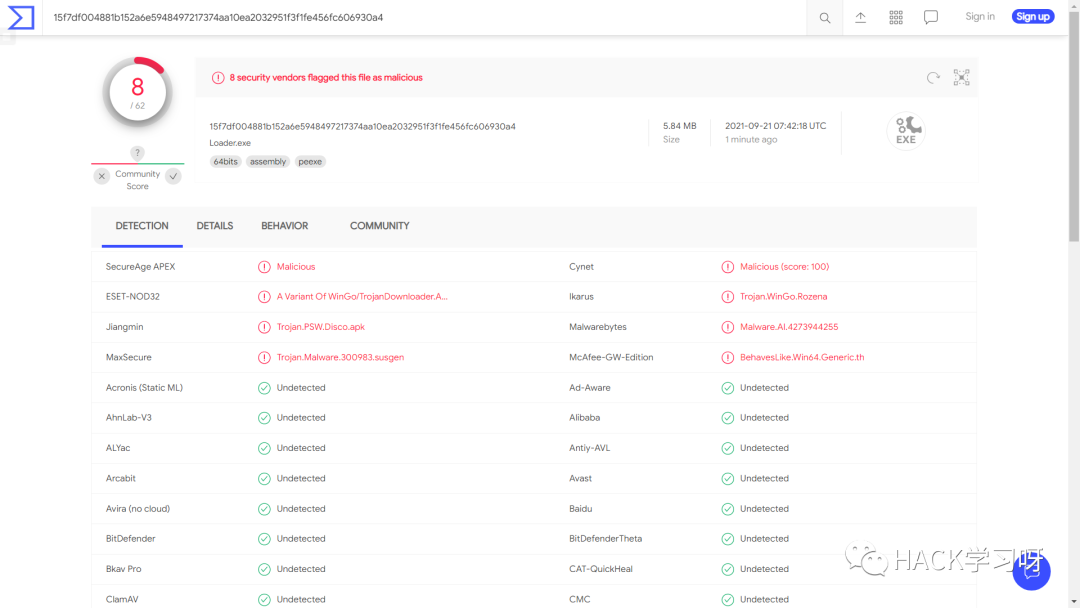Click the search magnifier icon

tap(824, 18)
